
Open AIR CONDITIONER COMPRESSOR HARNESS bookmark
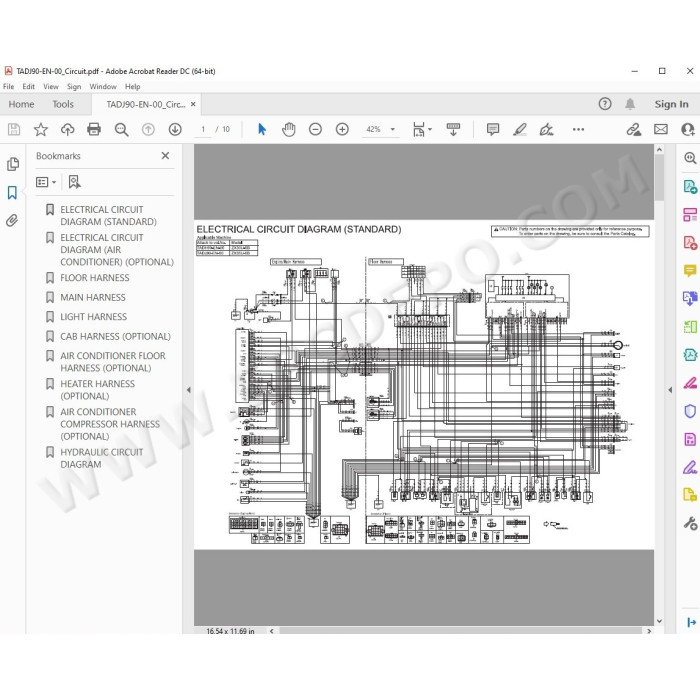(x=110, y=424)
